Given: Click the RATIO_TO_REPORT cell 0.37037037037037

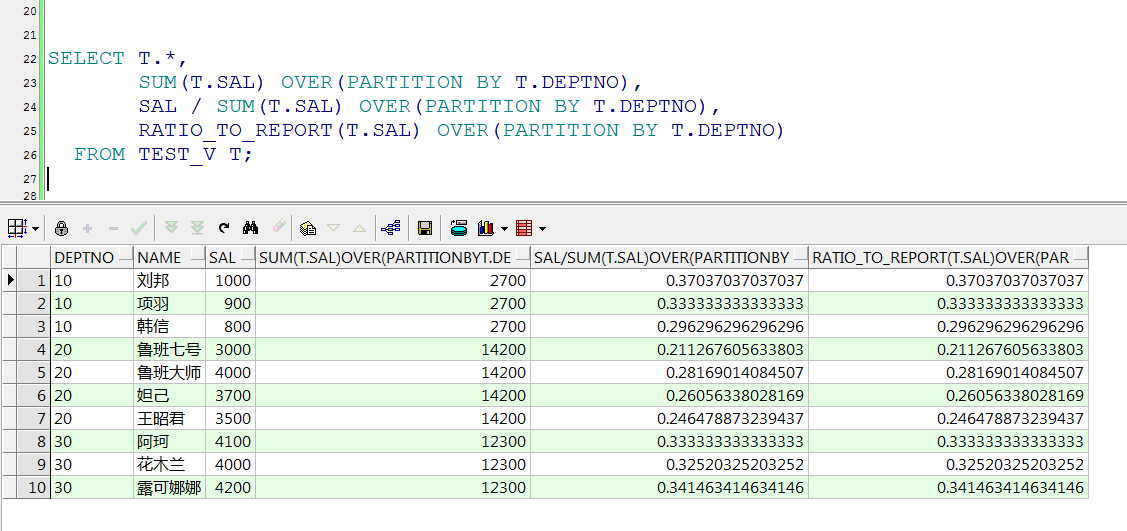Looking at the screenshot, I should 949,280.
